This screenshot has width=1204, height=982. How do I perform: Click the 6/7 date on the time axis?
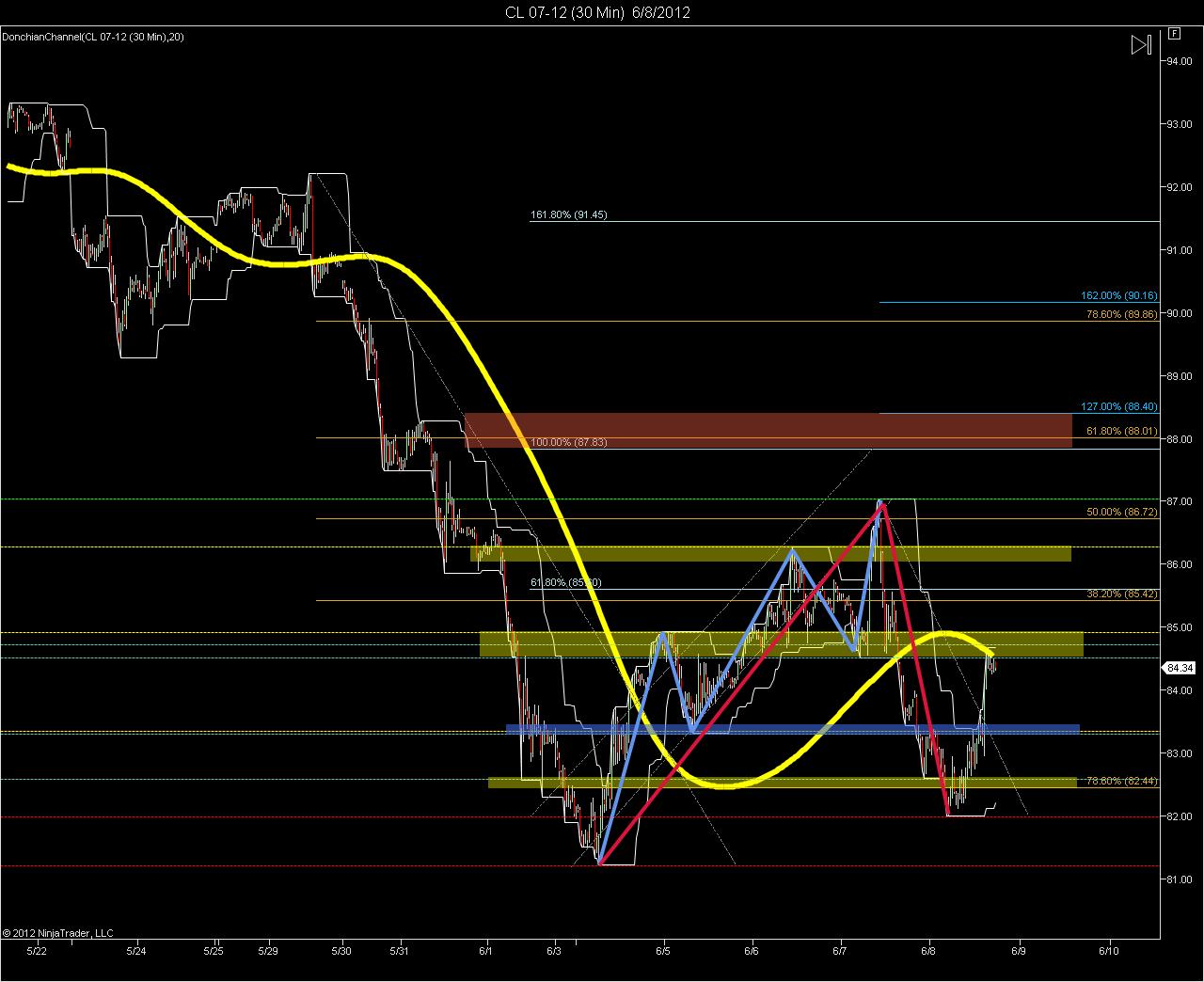[839, 952]
